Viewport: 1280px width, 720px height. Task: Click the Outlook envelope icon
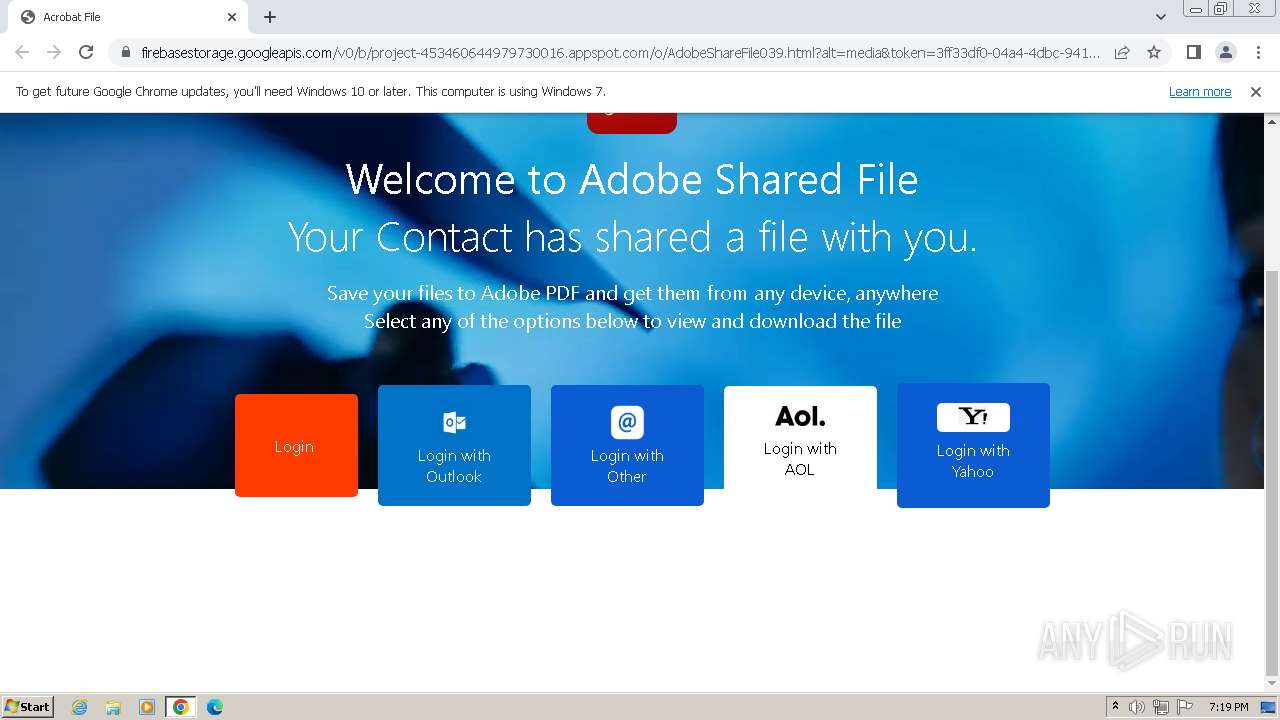click(x=454, y=422)
